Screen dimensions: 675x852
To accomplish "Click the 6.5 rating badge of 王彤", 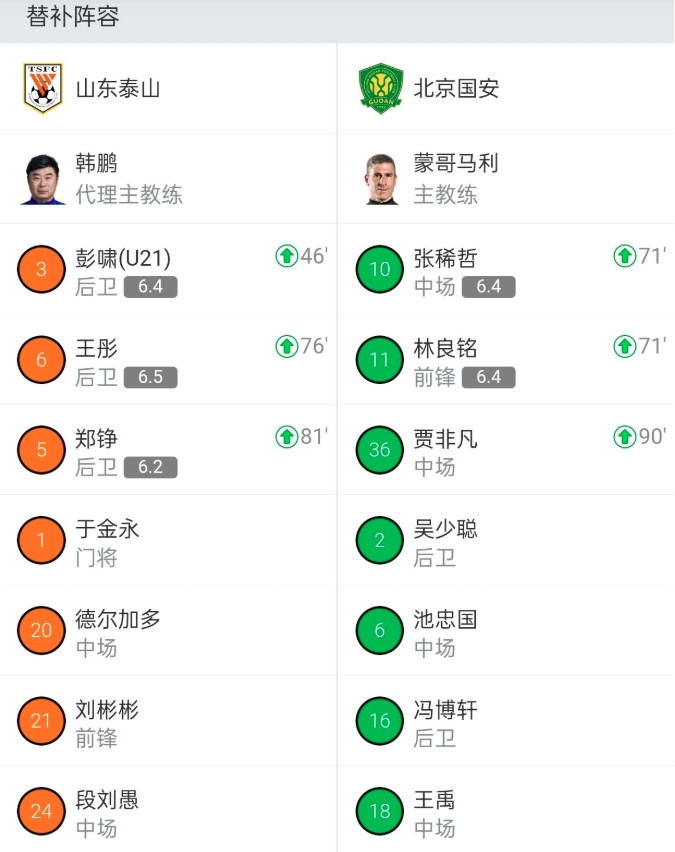I will pos(151,378).
